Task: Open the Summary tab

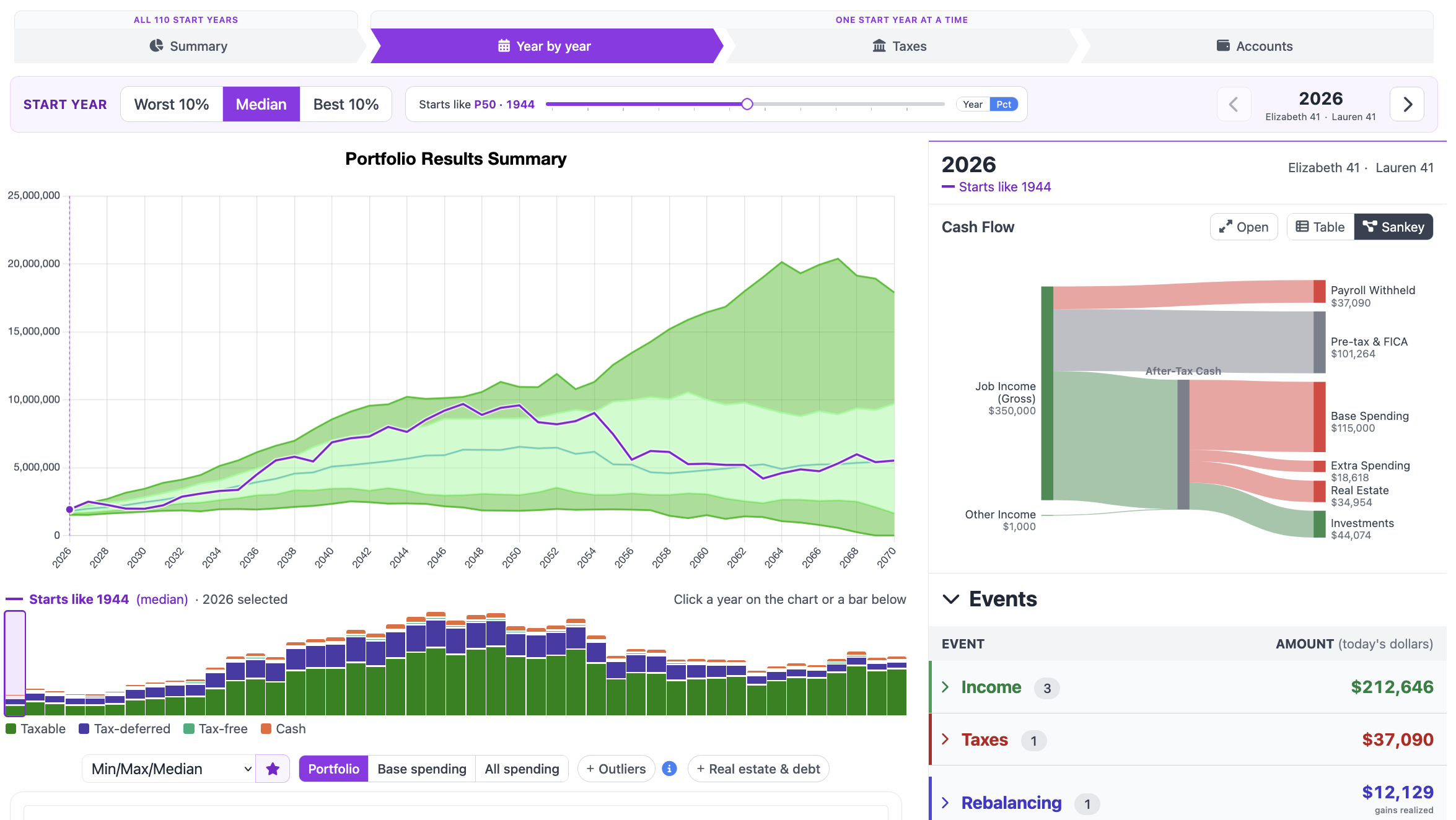Action: [x=189, y=46]
